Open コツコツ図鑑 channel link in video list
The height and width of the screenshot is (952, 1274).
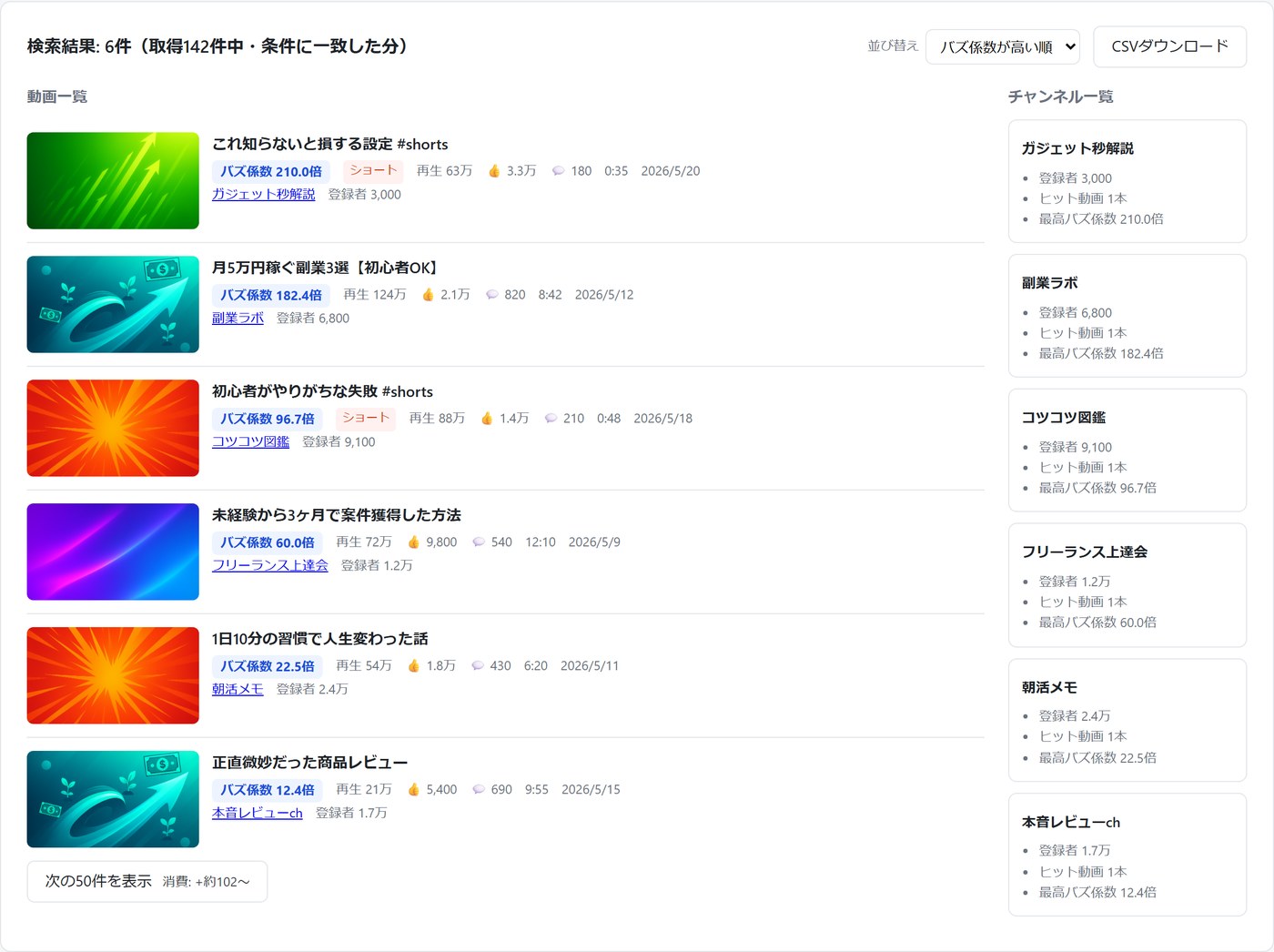pos(250,441)
